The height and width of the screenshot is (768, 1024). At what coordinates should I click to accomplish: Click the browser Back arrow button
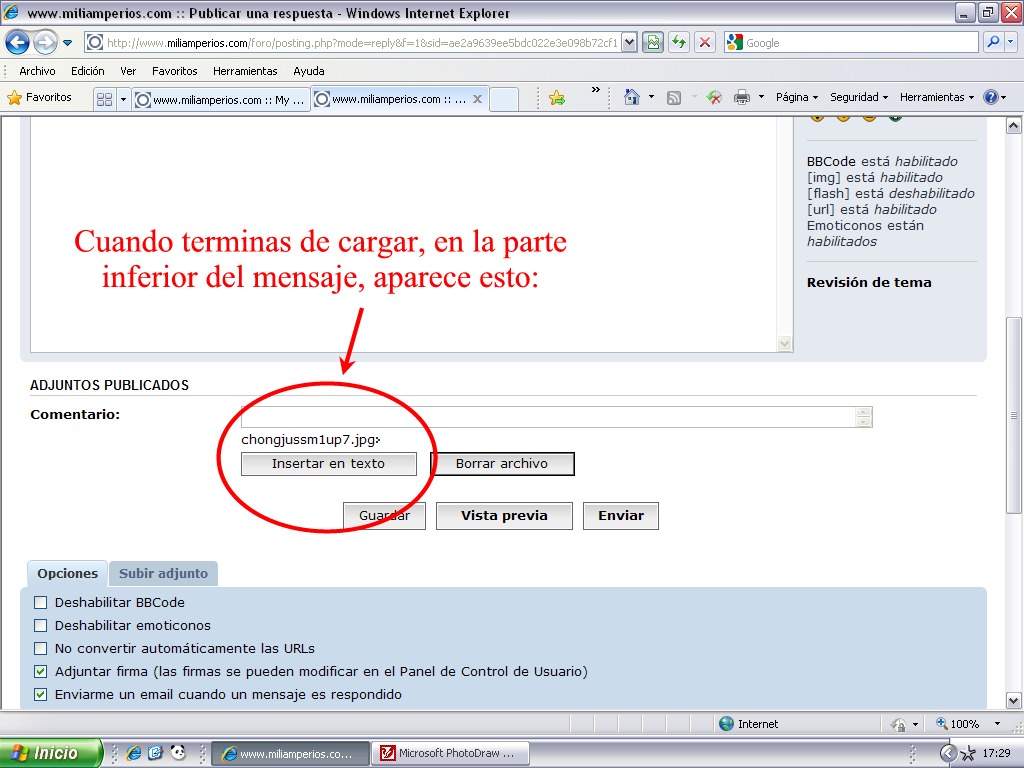[17, 42]
